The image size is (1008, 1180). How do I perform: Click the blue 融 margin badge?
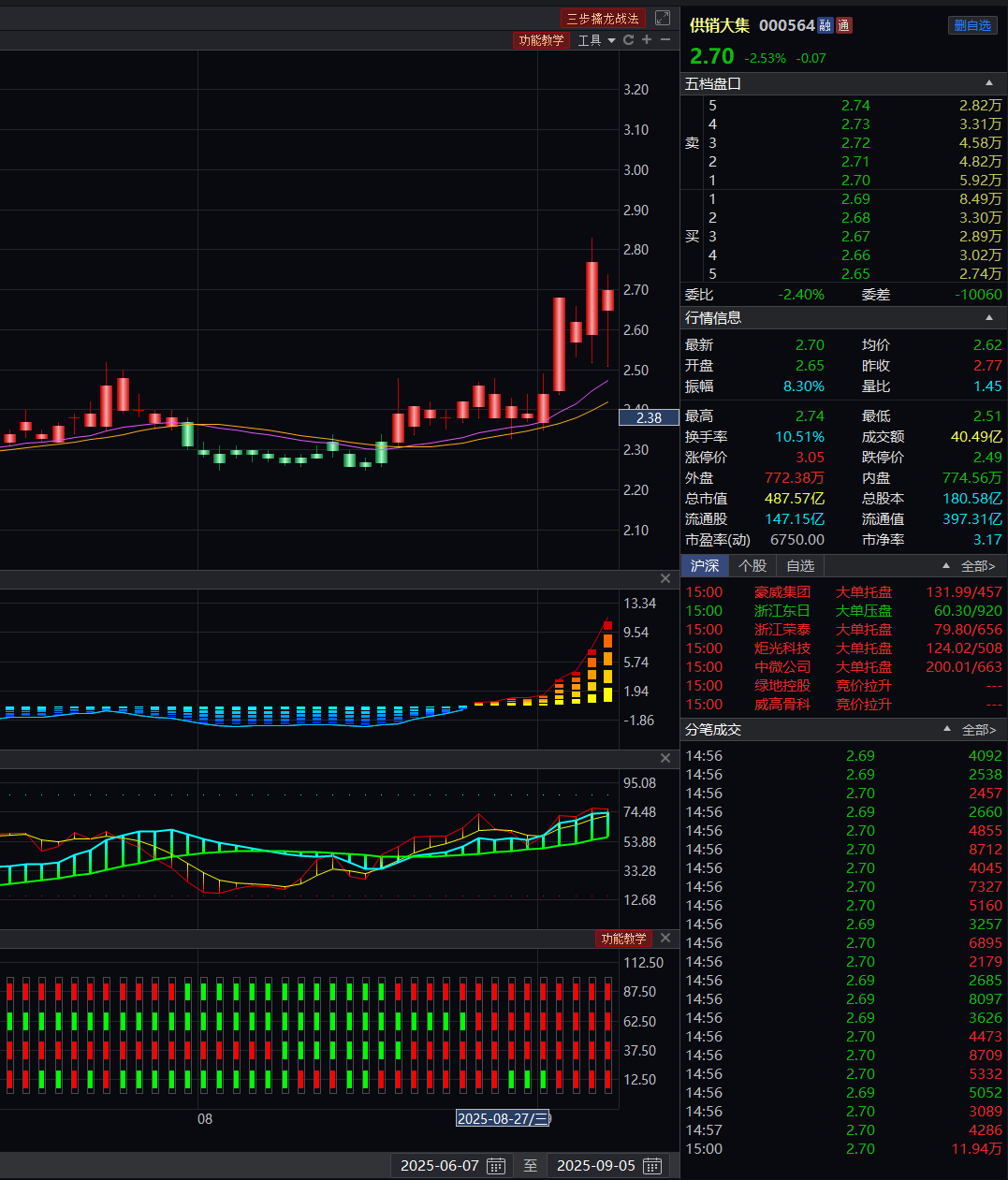pos(825,25)
